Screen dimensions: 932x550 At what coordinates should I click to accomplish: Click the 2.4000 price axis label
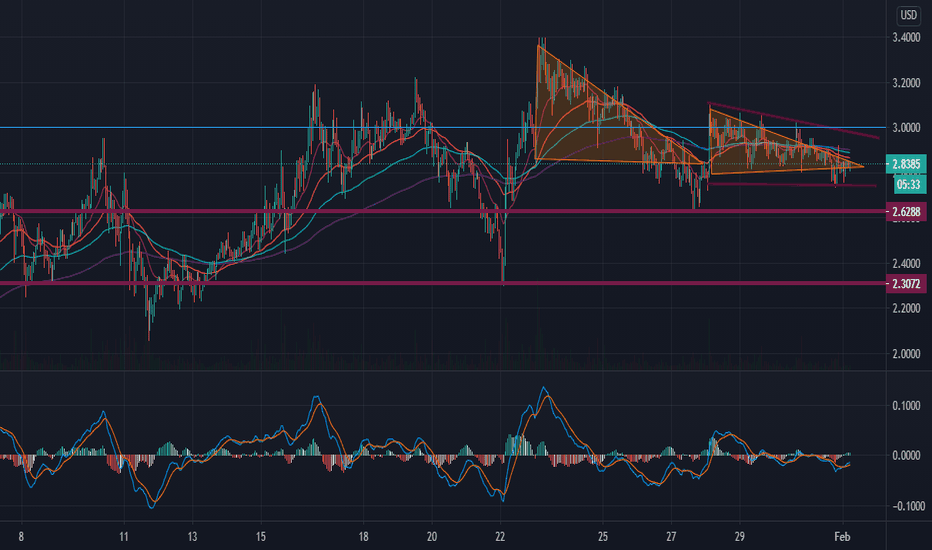pos(906,263)
